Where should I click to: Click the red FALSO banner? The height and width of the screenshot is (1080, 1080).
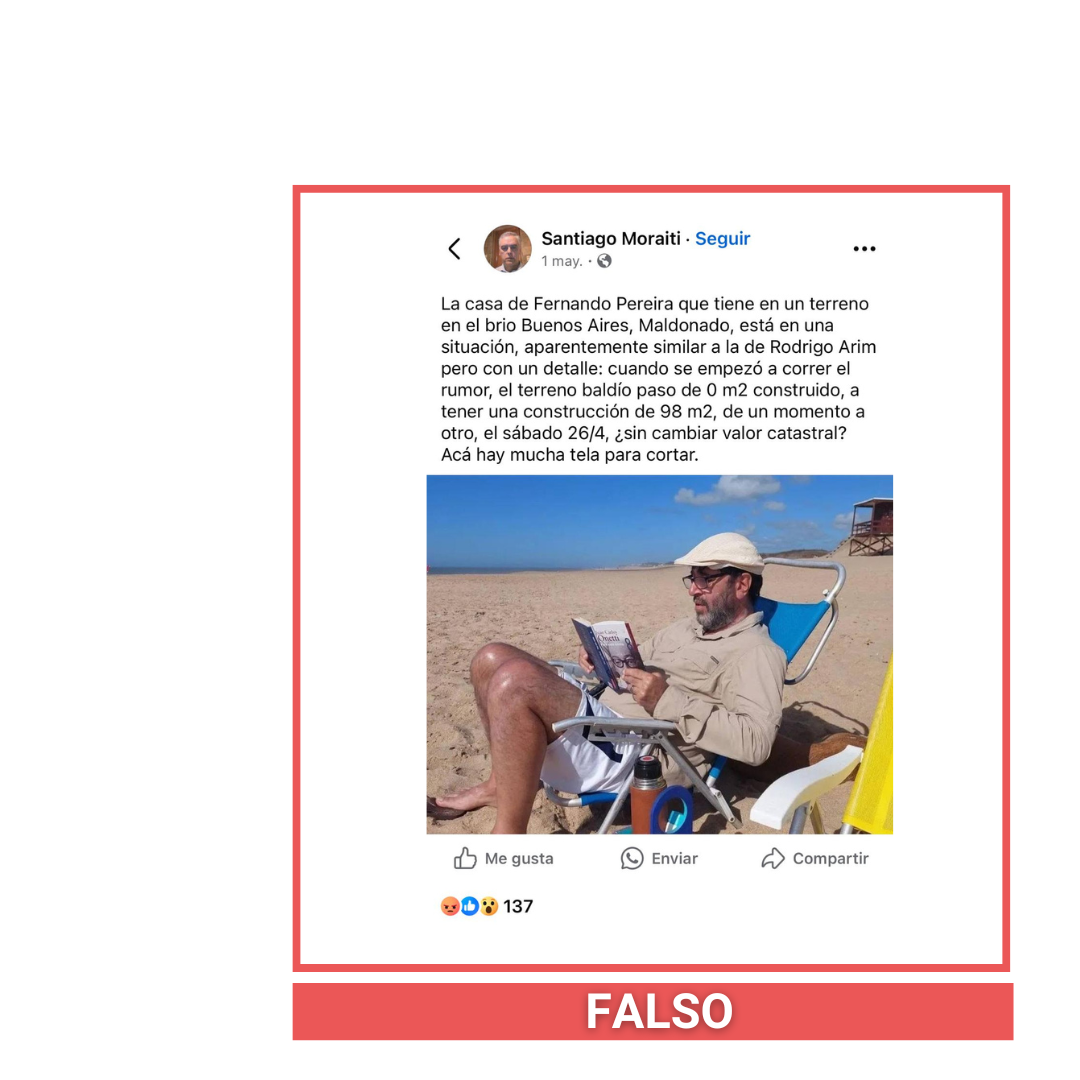652,1011
